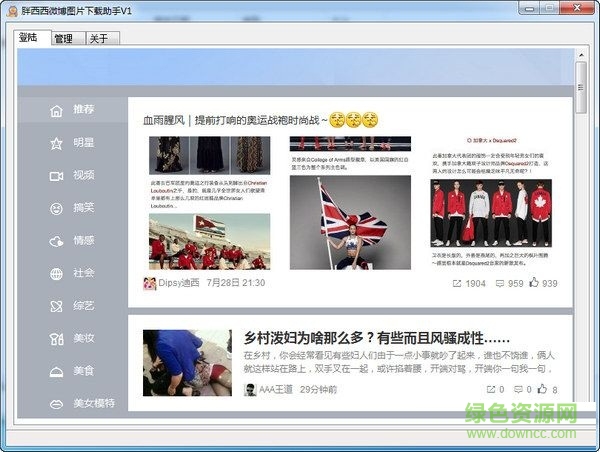Select 视频 category in sidebar
Viewport: 600px width, 452px height.
pyautogui.click(x=84, y=175)
